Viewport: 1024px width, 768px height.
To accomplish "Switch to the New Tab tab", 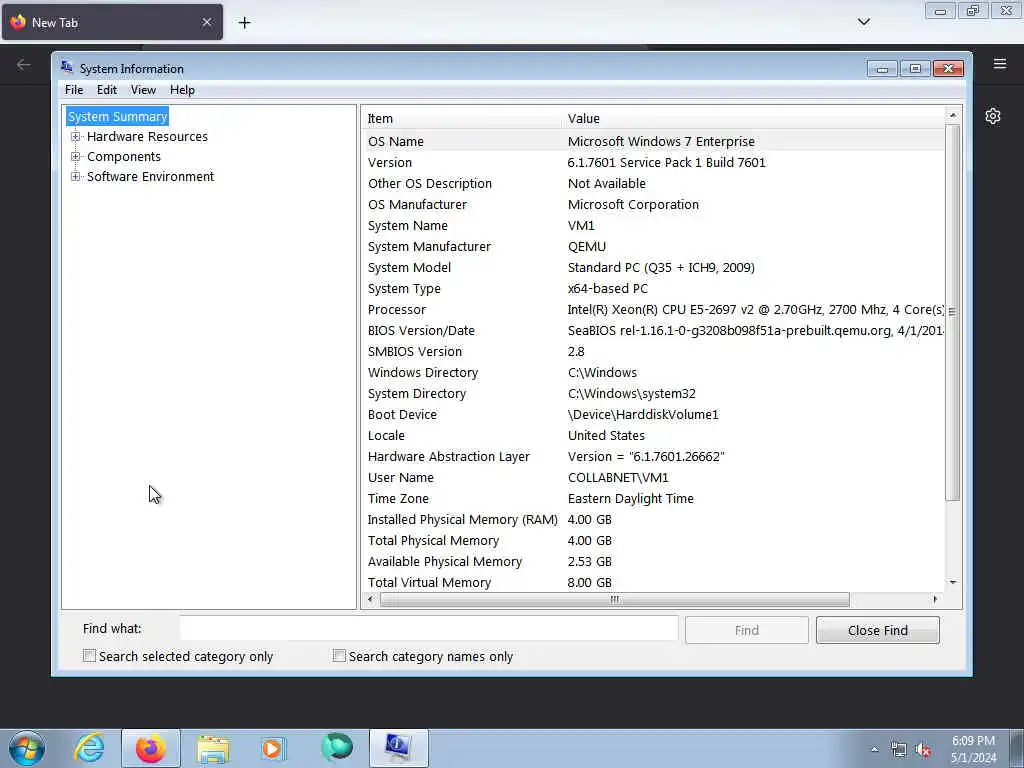I will click(x=112, y=22).
